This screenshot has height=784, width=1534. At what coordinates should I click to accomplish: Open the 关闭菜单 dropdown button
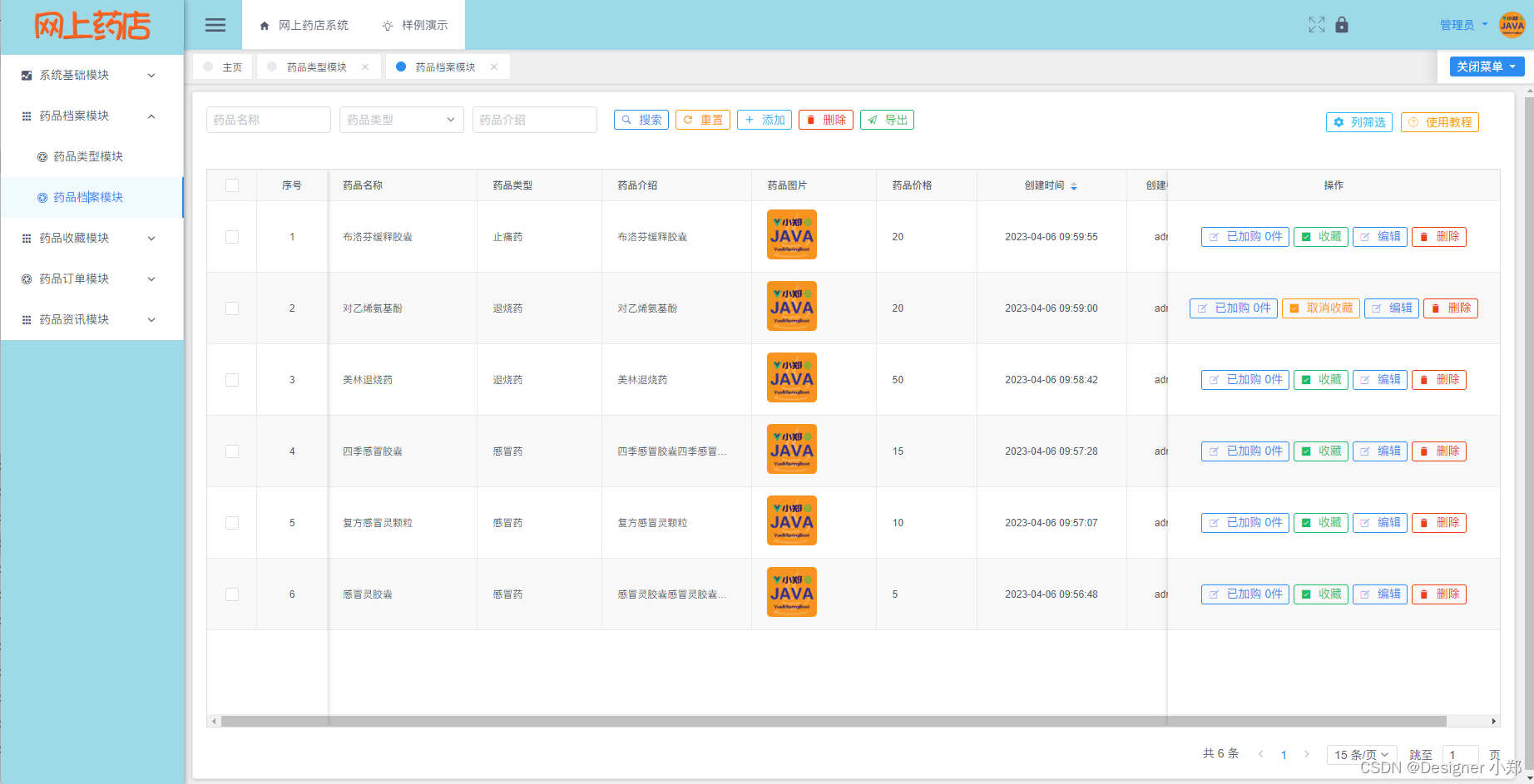tap(1487, 67)
